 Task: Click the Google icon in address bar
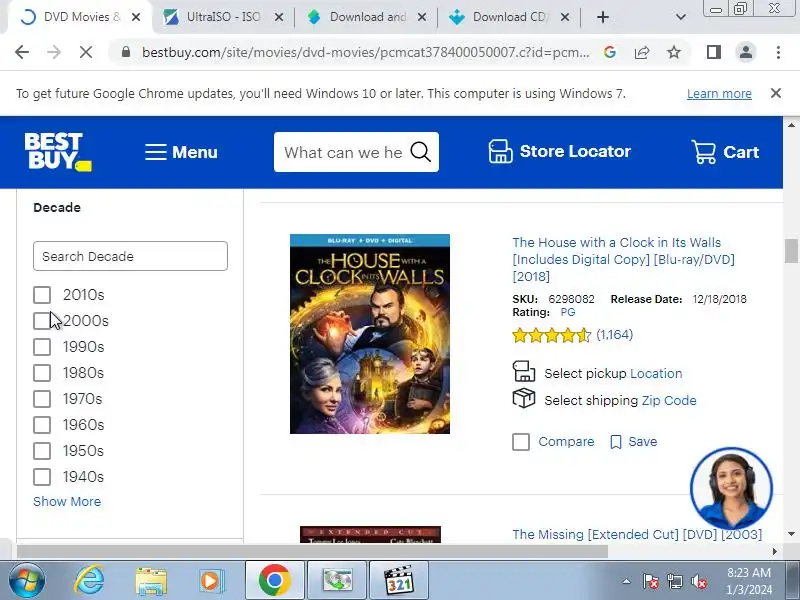[x=610, y=52]
